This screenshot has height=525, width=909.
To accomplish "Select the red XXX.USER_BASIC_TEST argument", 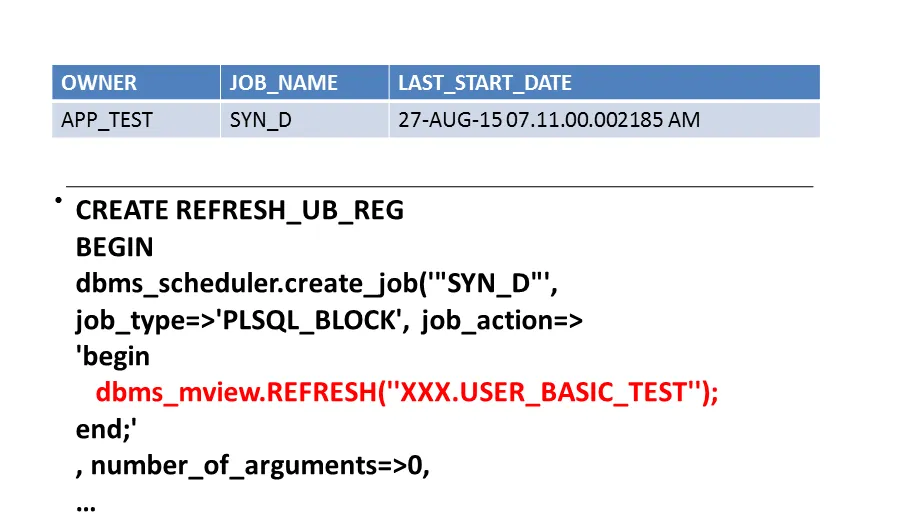I will point(543,392).
